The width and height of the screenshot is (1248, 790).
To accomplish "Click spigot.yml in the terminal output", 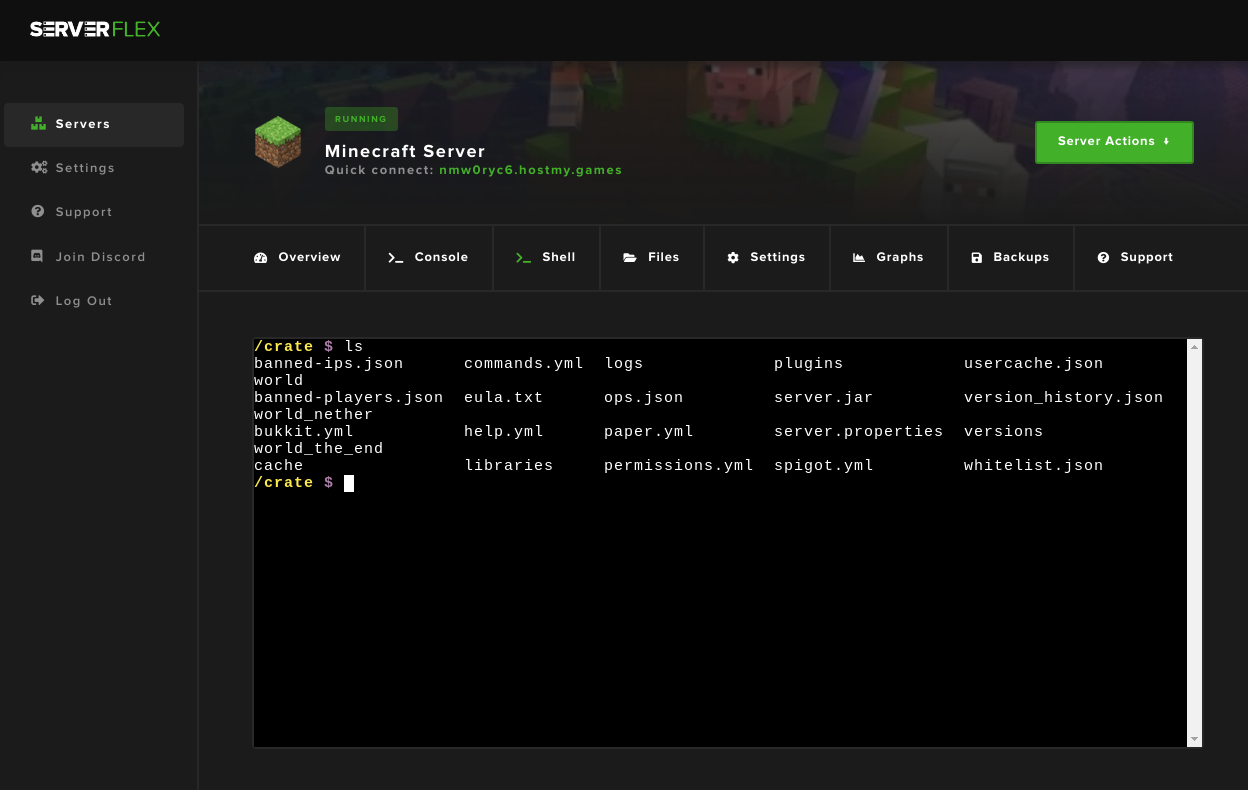I will [x=824, y=466].
